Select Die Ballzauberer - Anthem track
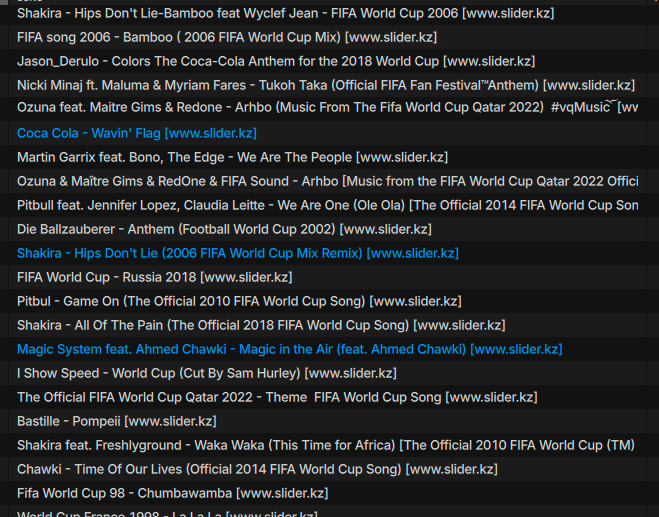The height and width of the screenshot is (517, 659). point(224,229)
